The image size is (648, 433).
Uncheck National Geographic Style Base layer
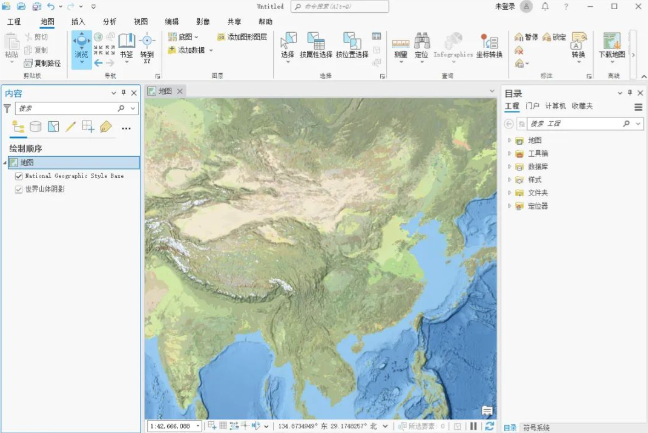pos(19,175)
